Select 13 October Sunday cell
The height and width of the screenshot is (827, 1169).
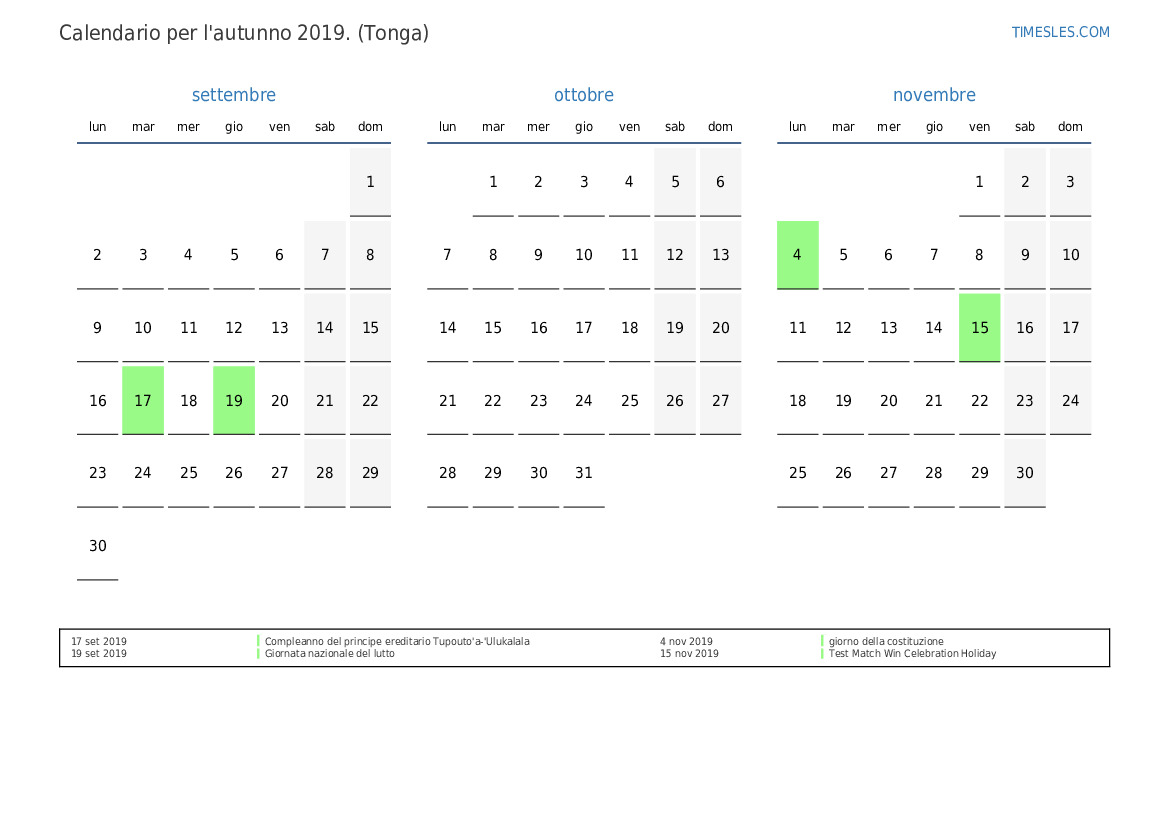pos(720,255)
